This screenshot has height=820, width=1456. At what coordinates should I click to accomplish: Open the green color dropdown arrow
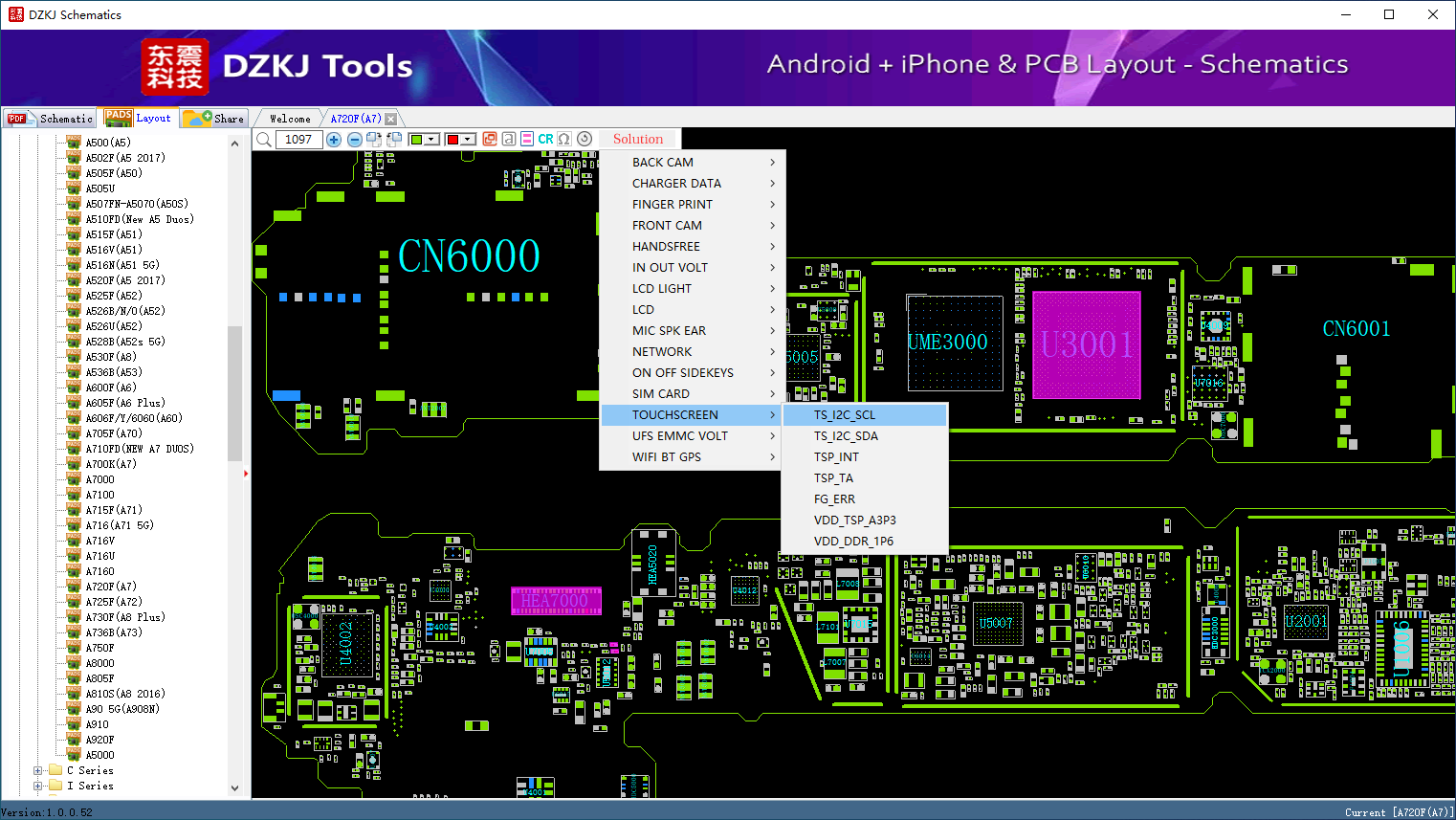pos(432,140)
